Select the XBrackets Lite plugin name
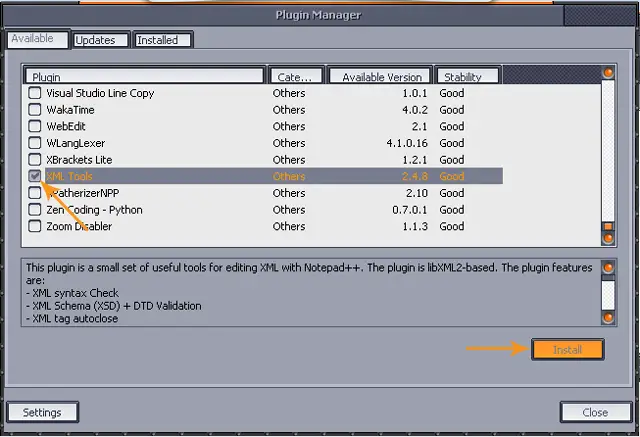640x437 pixels. click(x=79, y=160)
